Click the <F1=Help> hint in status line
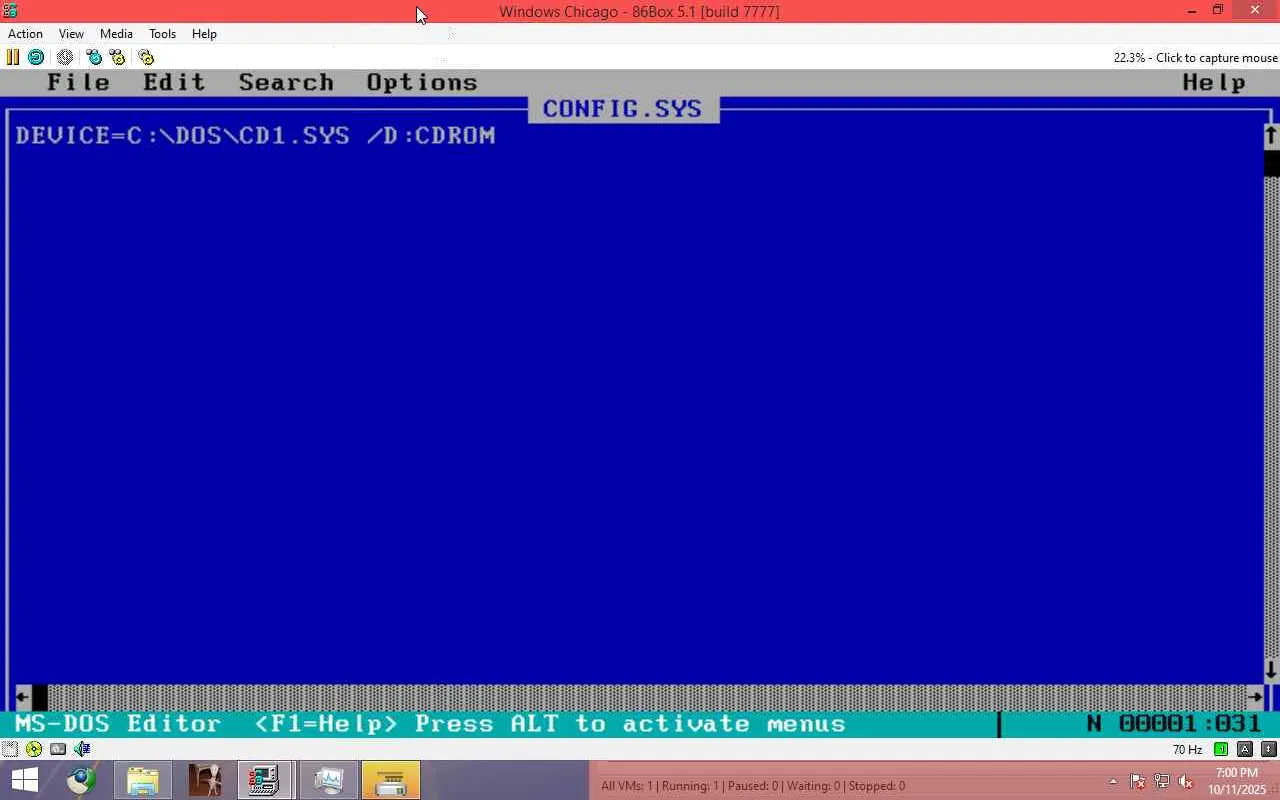Screen dimensions: 1280x800 pos(326,723)
